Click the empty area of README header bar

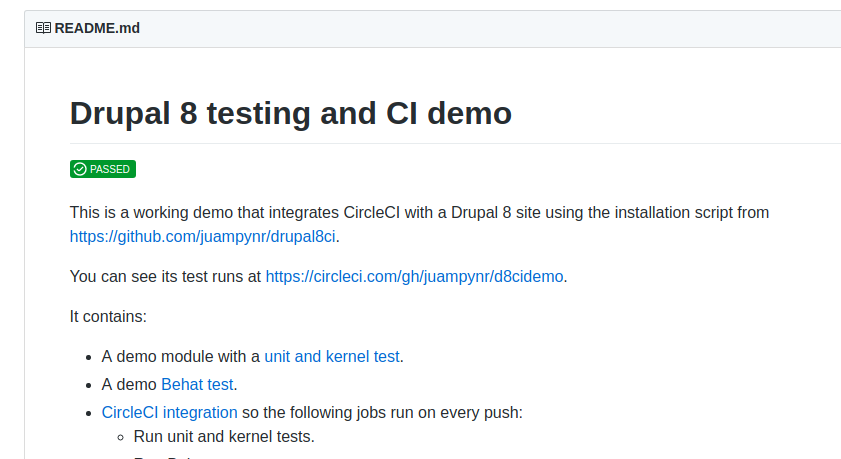pyautogui.click(x=483, y=28)
